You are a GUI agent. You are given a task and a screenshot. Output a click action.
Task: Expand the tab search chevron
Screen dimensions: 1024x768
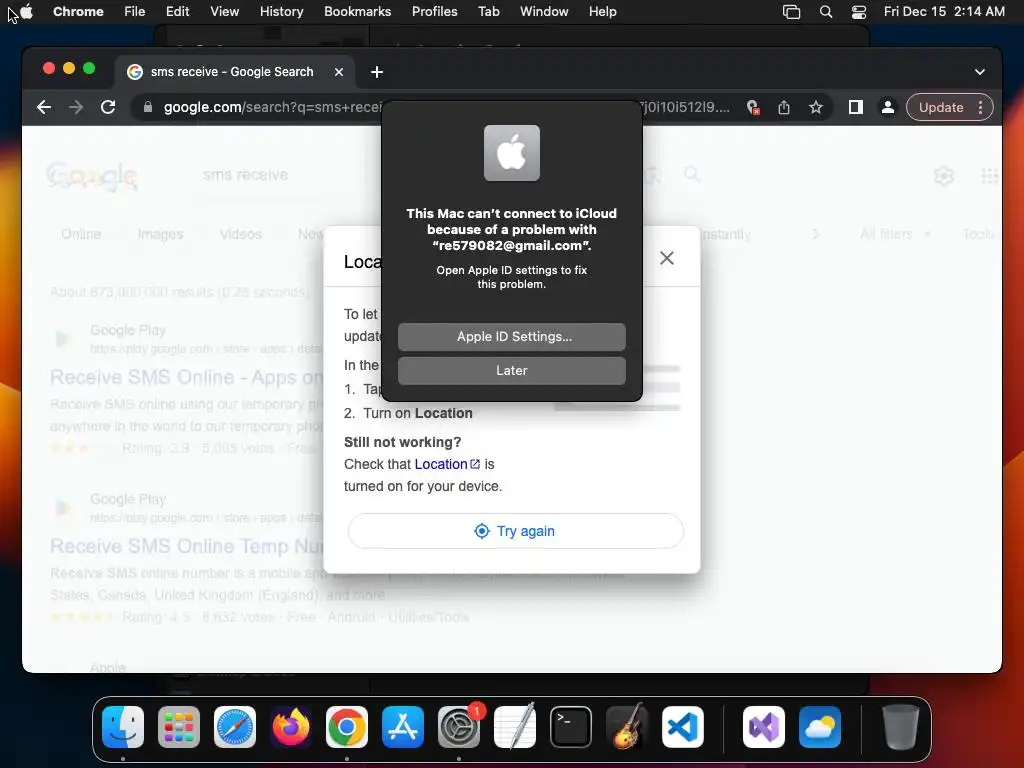[980, 72]
